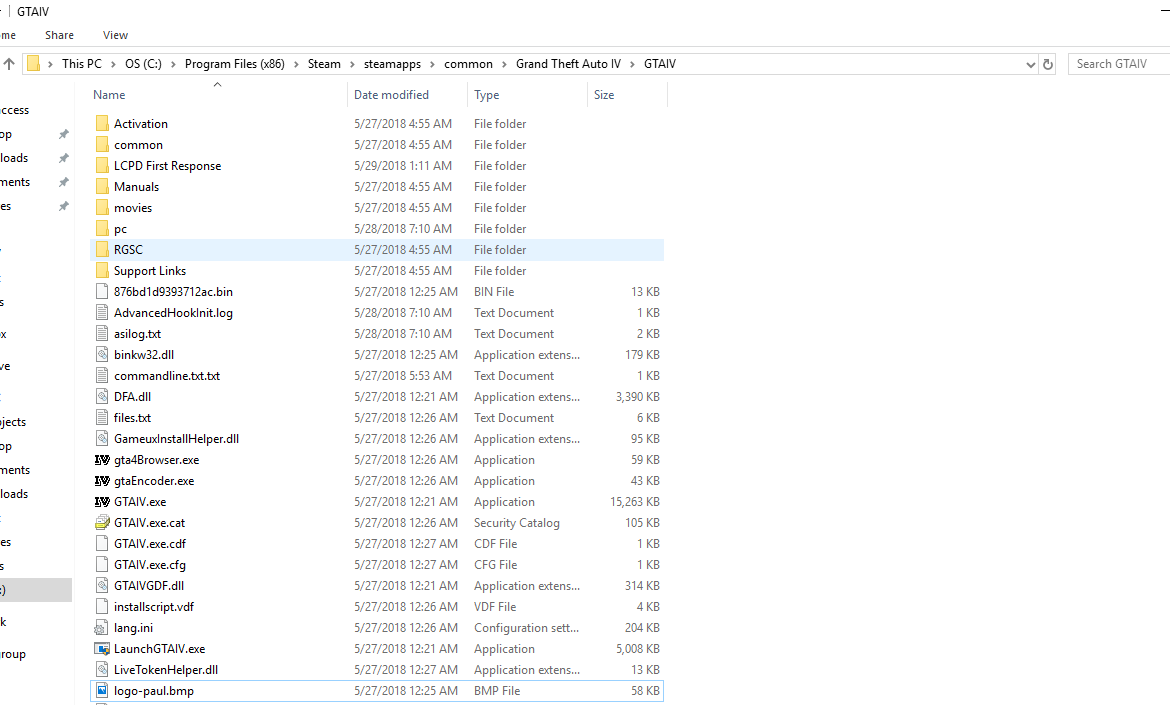Click the 15,263 KB size value
The width and height of the screenshot is (1170, 720).
[635, 502]
